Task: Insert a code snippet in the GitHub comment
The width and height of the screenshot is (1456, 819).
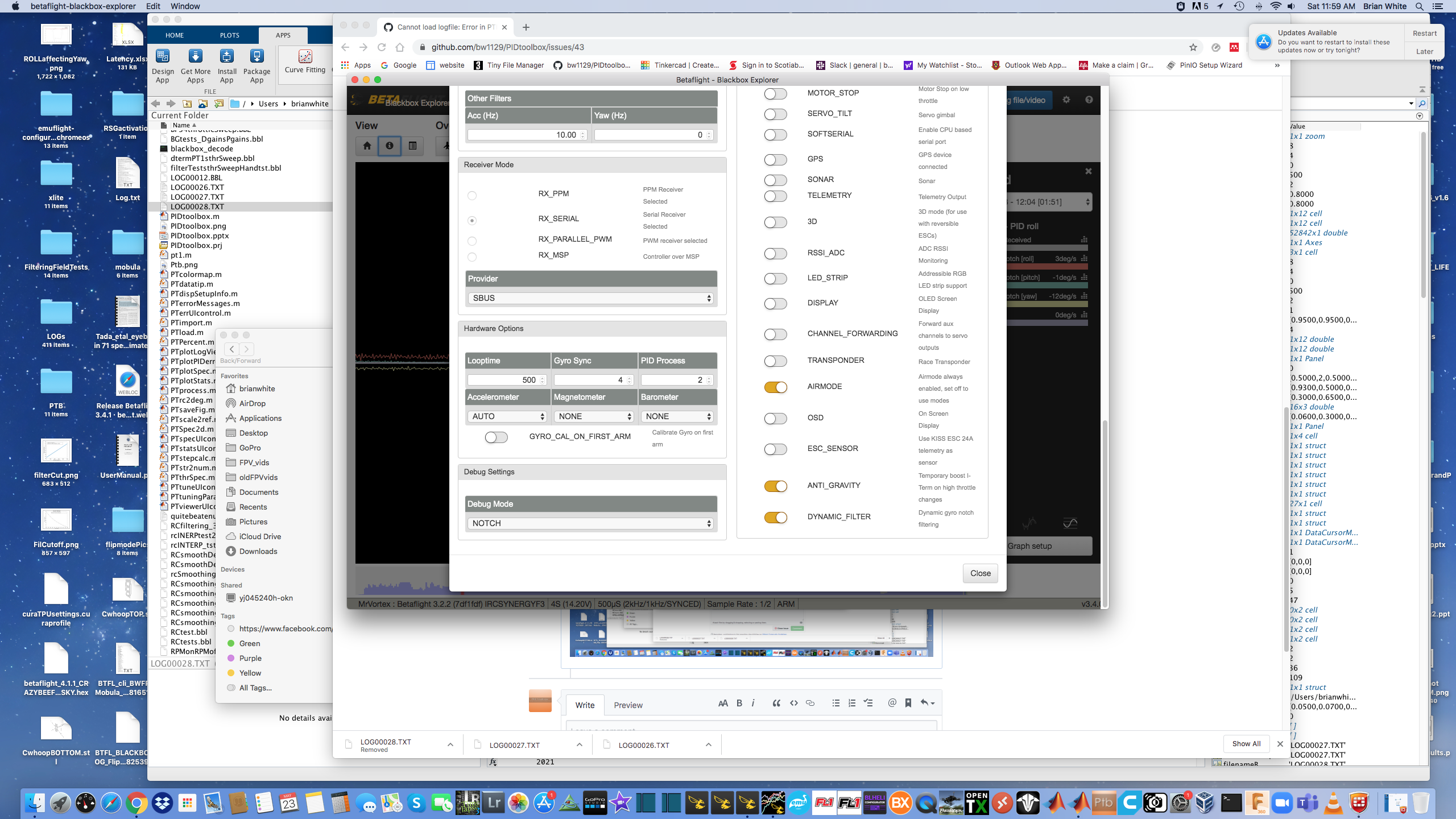Action: click(794, 703)
